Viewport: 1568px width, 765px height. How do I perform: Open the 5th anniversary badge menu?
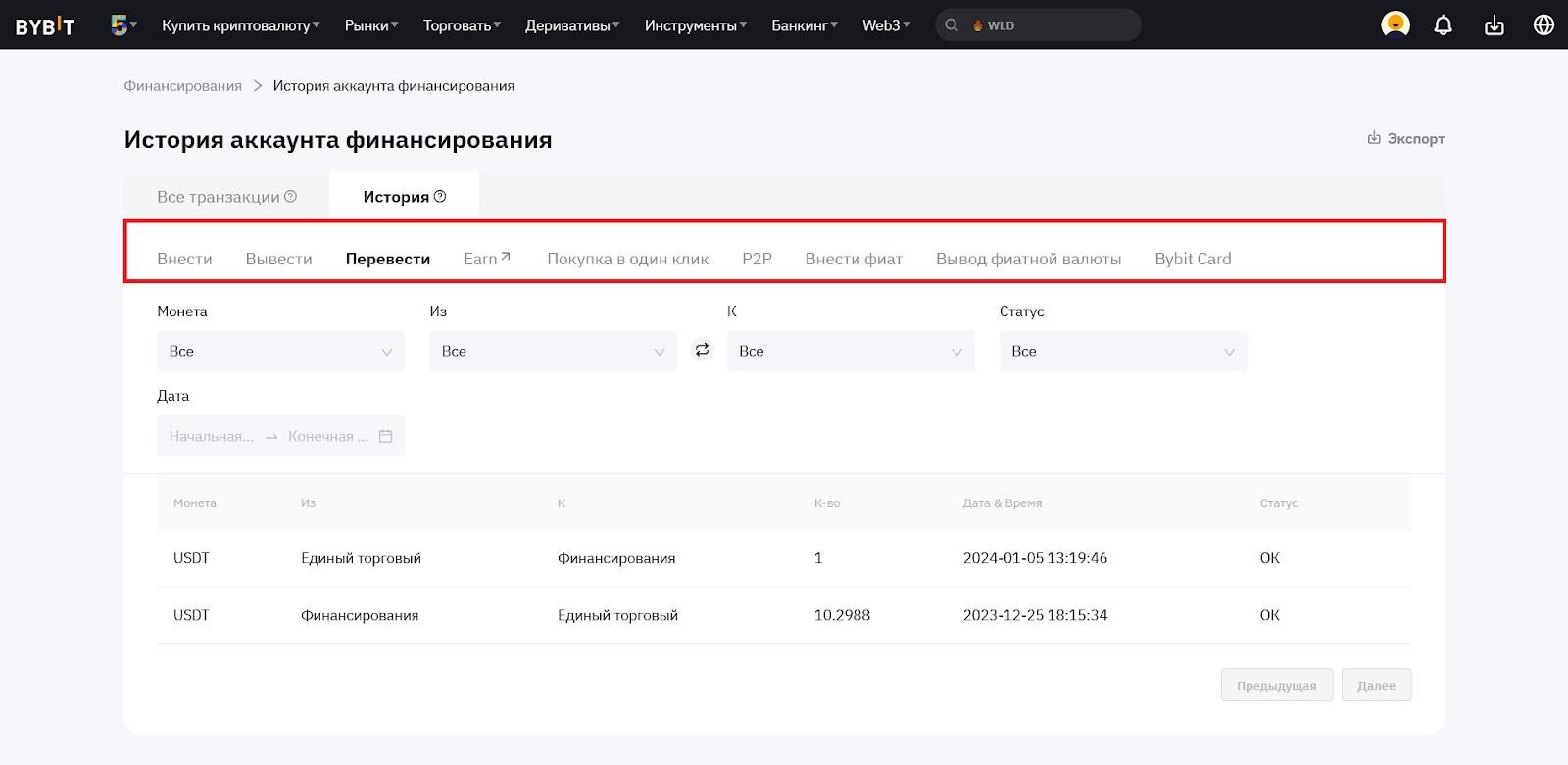tap(123, 24)
